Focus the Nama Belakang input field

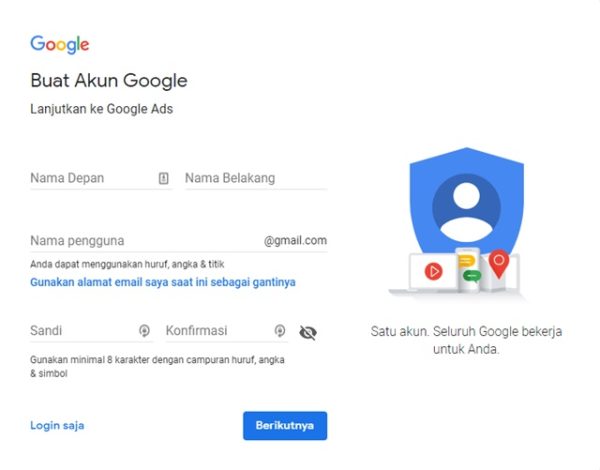pyautogui.click(x=256, y=178)
